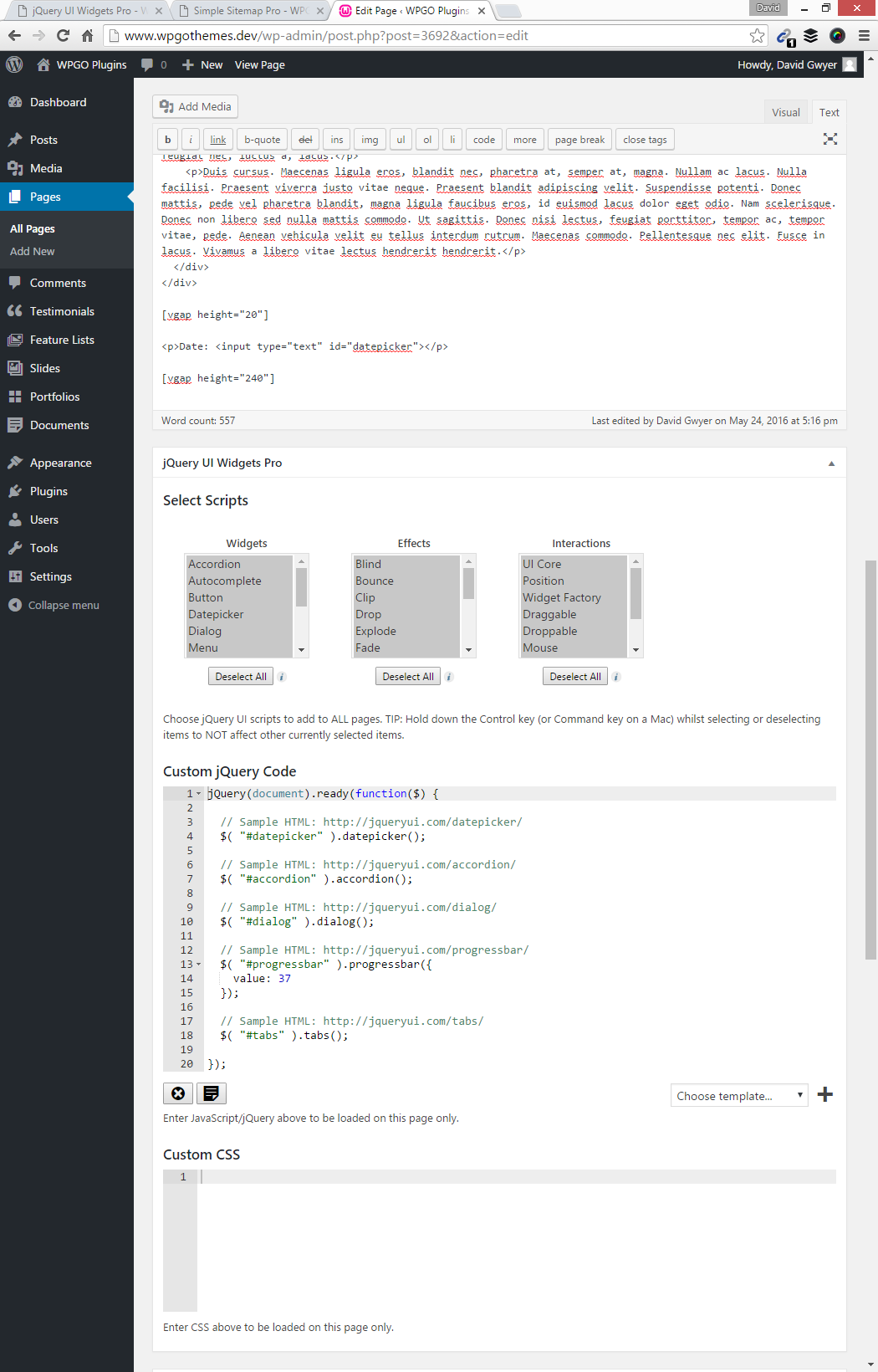Insert a link with link button
The width and height of the screenshot is (878, 1372).
[218, 140]
